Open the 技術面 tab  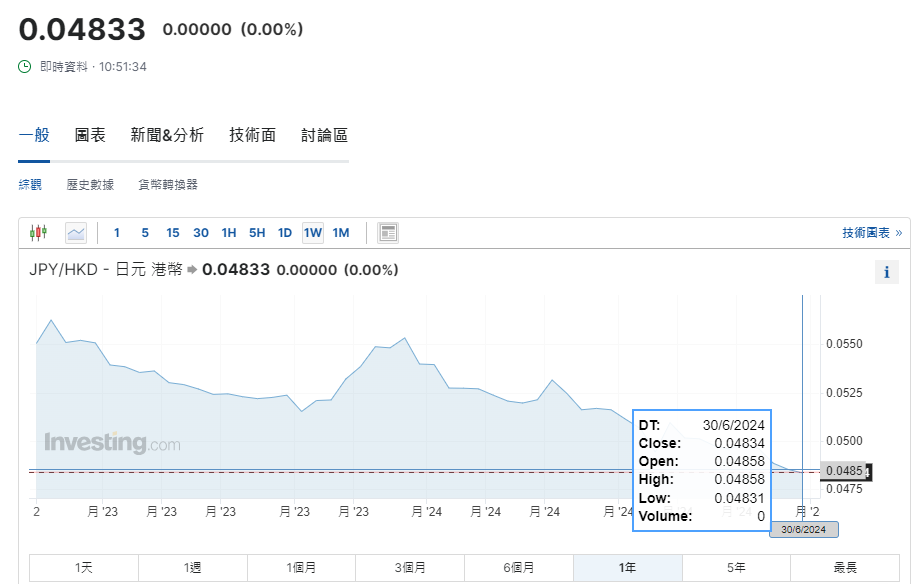click(252, 135)
